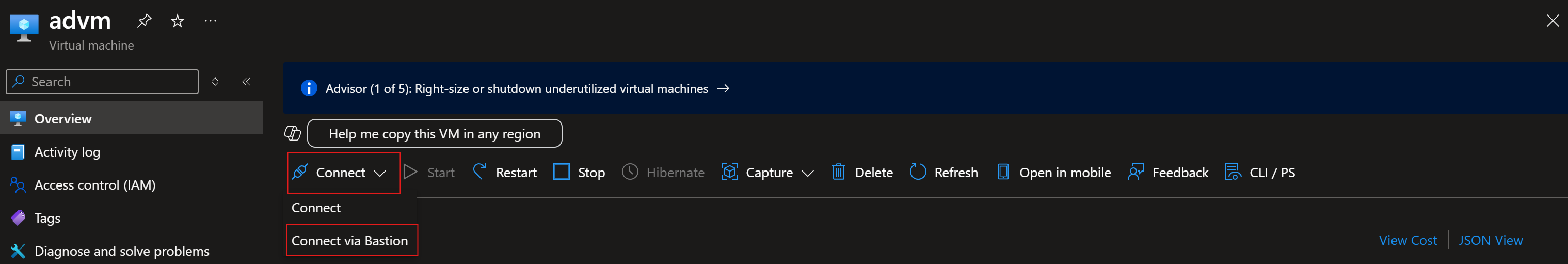1568x264 pixels.
Task: Stop the virtual machine
Action: click(x=579, y=173)
